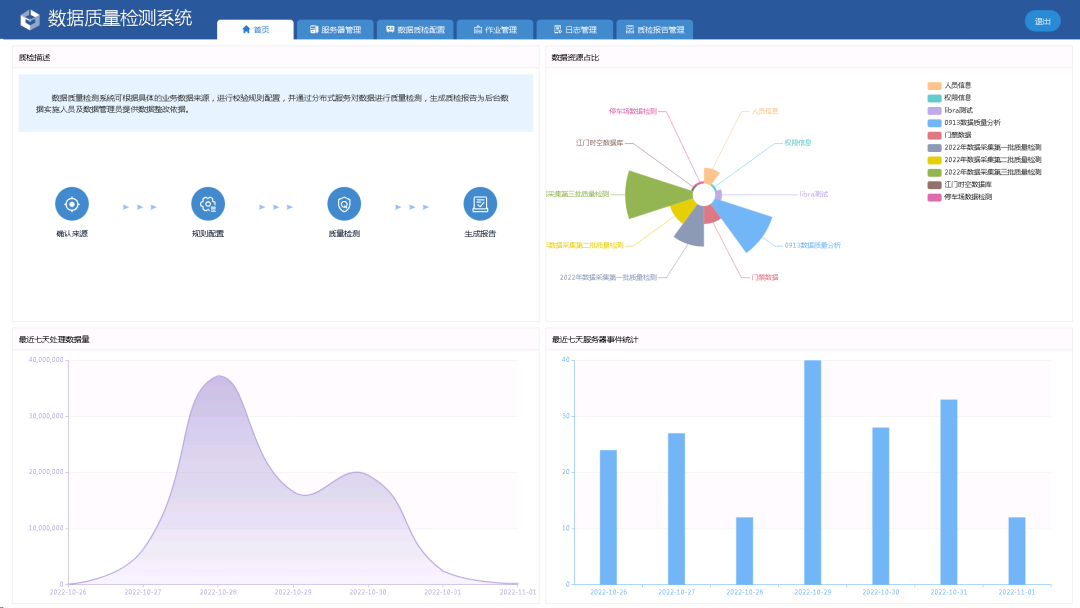The height and width of the screenshot is (608, 1080).
Task: Toggle 停车场数据检测 legend item
Action: tap(968, 197)
